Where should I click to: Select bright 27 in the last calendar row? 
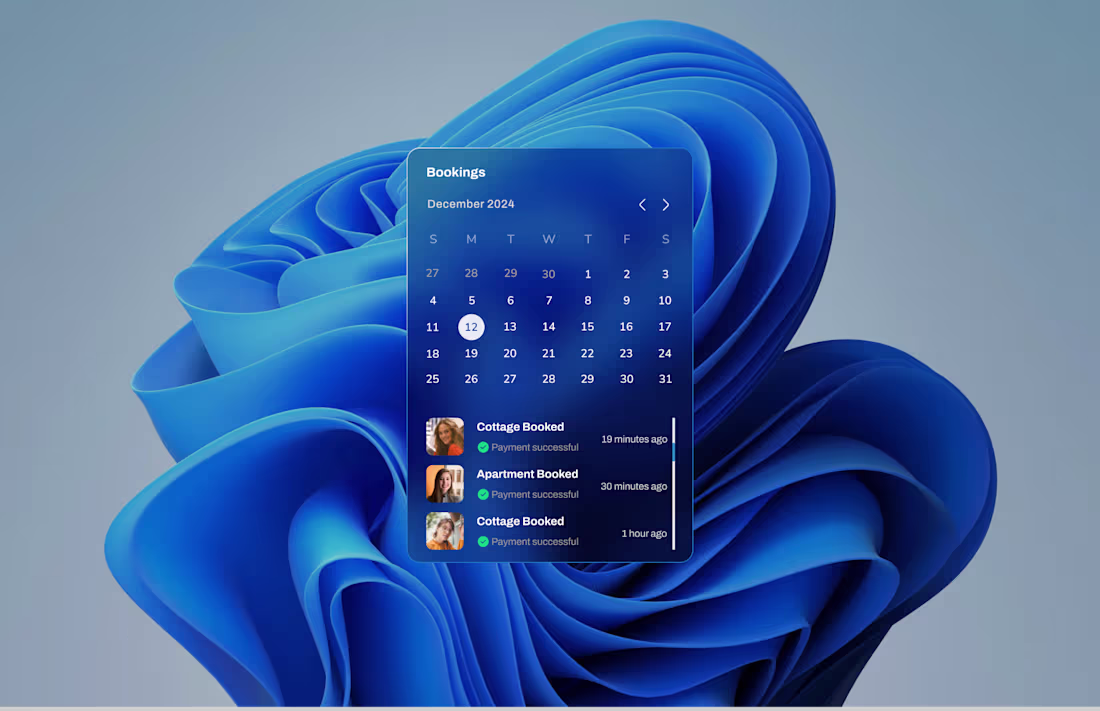(x=510, y=379)
